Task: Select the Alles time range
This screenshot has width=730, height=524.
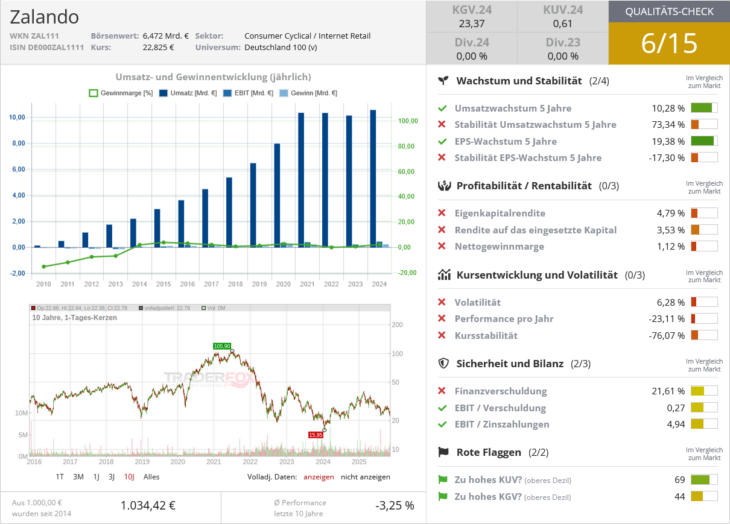Action: [x=151, y=477]
